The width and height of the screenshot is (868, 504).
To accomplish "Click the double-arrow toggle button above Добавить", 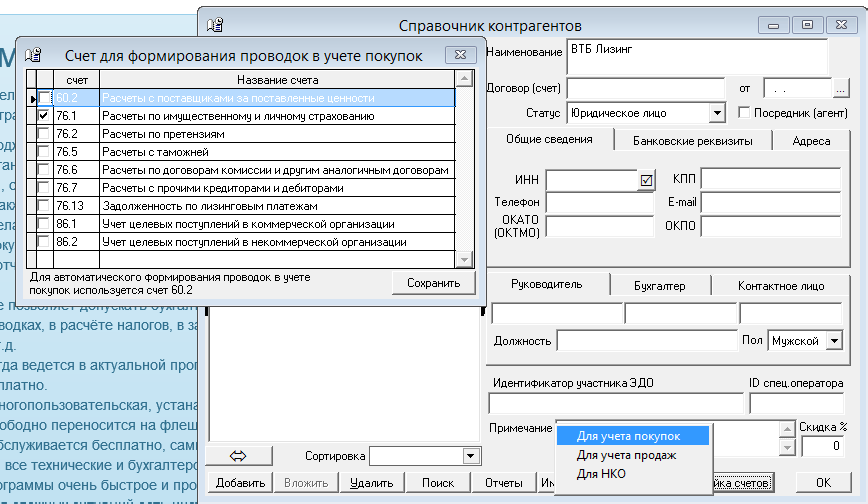I will coord(239,456).
